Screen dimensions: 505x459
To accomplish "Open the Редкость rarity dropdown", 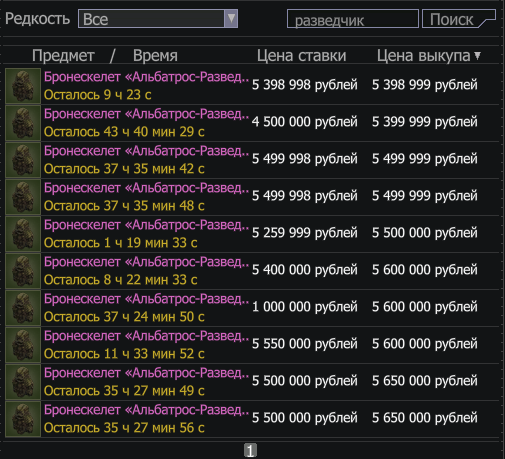I will tap(158, 19).
